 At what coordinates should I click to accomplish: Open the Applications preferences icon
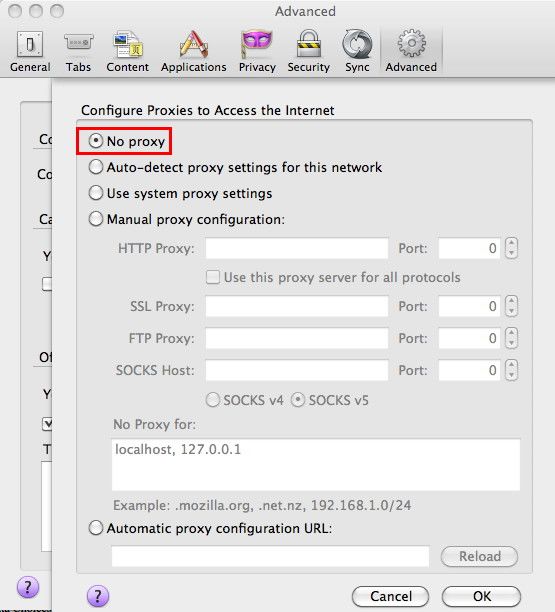click(x=194, y=44)
